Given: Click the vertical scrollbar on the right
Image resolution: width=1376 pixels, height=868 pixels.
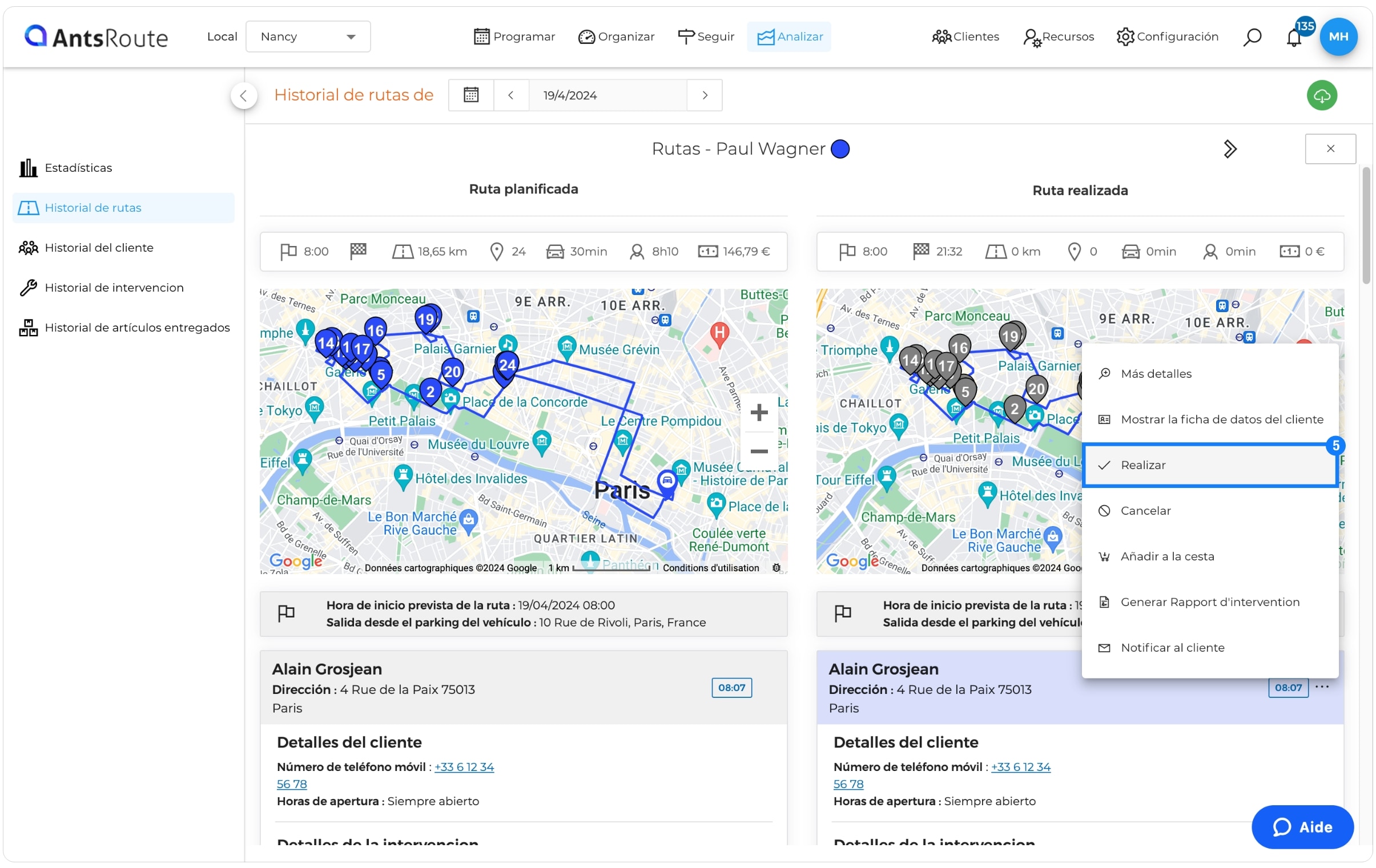Looking at the screenshot, I should click(1366, 225).
